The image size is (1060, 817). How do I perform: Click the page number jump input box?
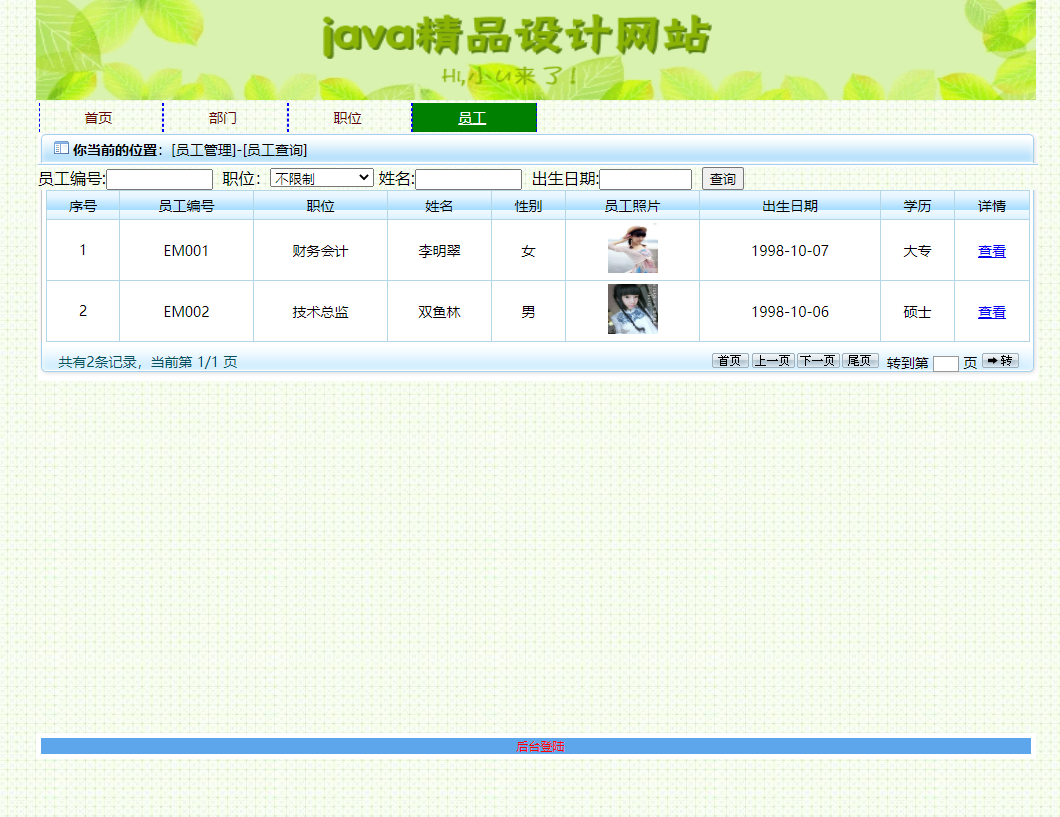pyautogui.click(x=945, y=363)
